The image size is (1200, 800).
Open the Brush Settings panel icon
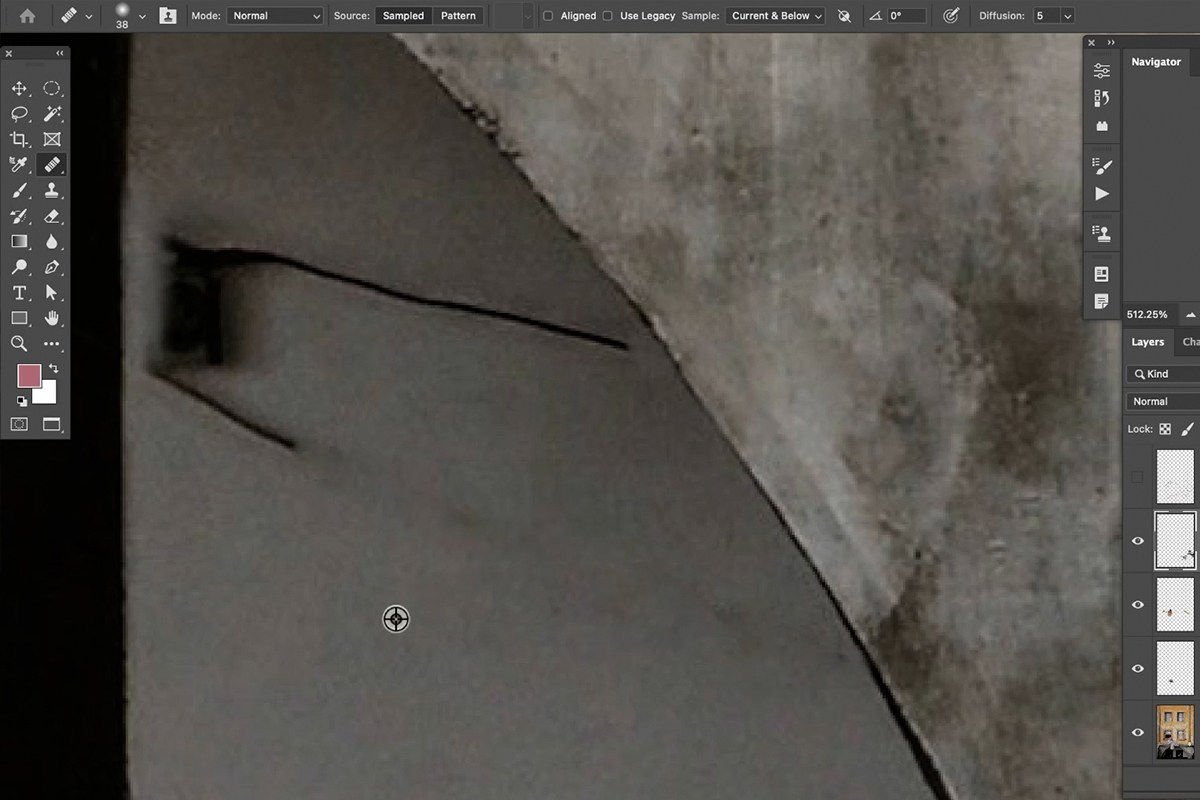click(1102, 166)
